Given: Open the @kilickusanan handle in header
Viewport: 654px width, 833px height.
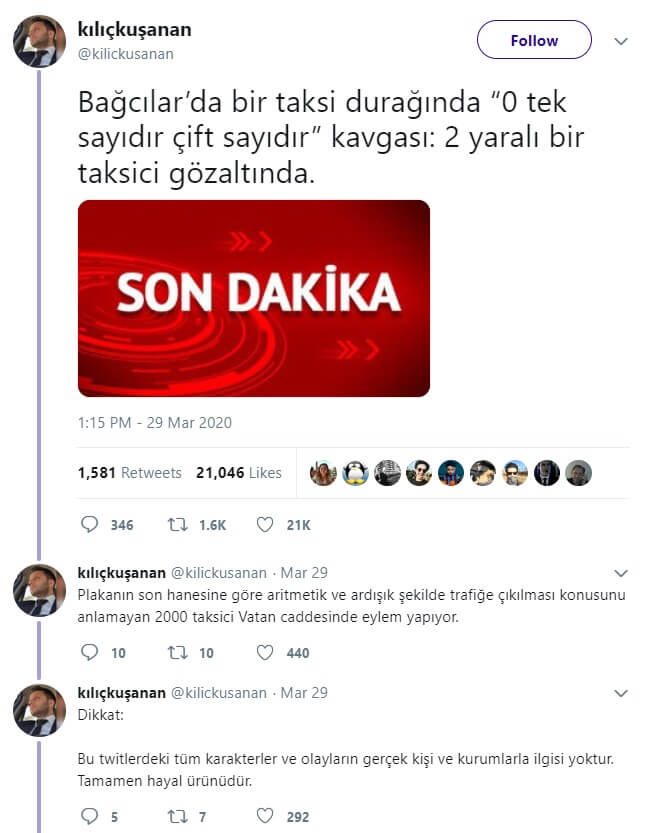Looking at the screenshot, I should coord(125,54).
